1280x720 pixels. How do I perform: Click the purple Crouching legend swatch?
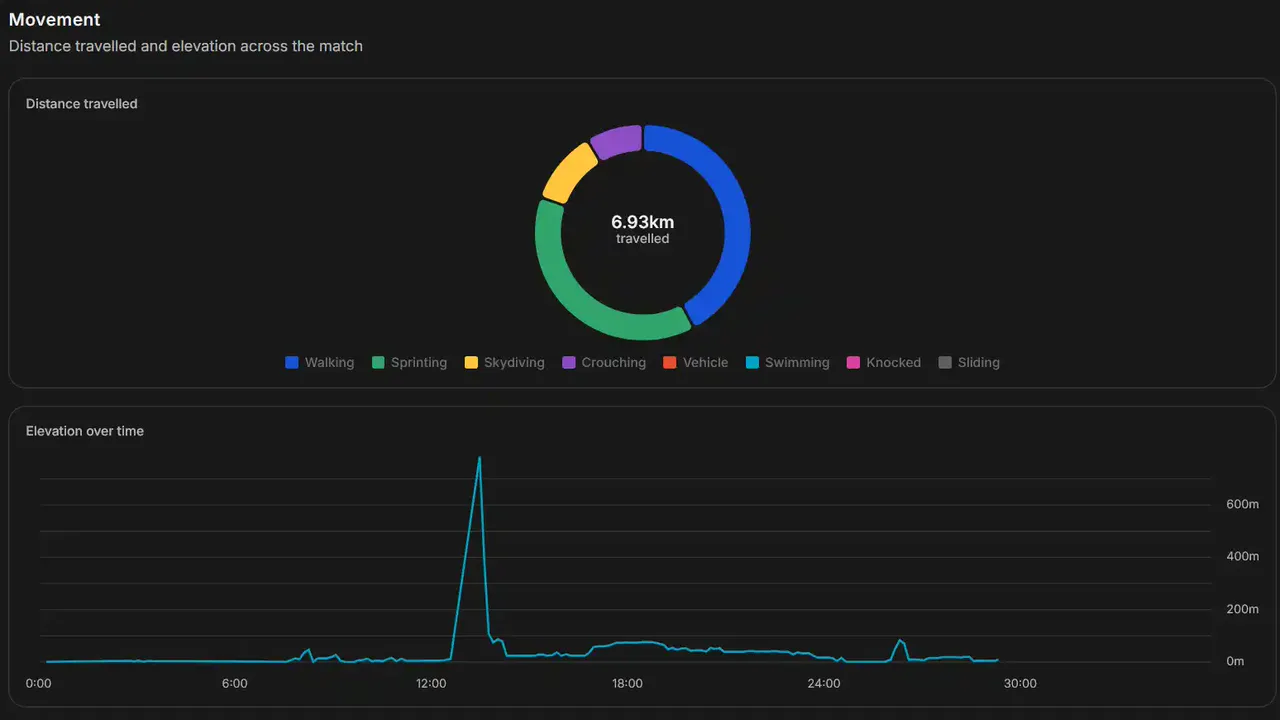click(x=569, y=363)
